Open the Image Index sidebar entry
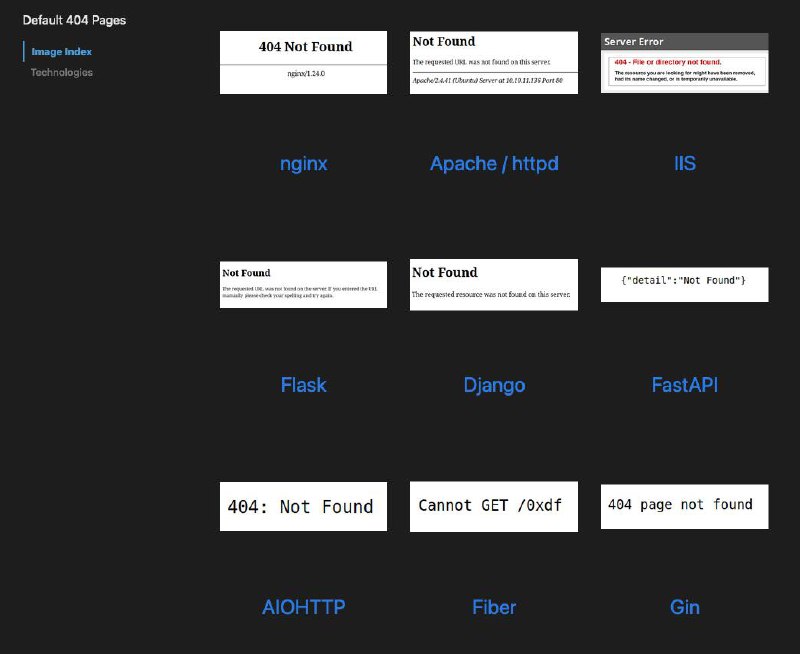The height and width of the screenshot is (654, 800). pos(61,52)
